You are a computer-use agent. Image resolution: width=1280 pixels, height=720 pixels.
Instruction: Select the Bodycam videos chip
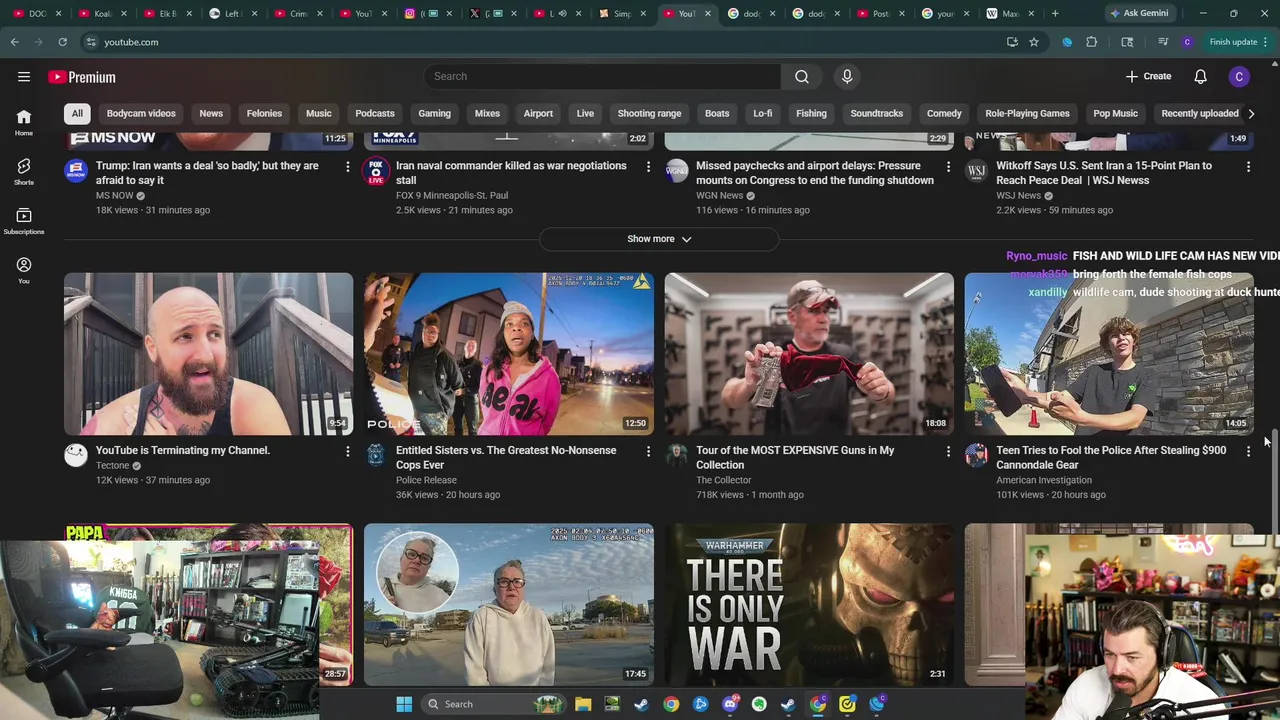click(141, 113)
